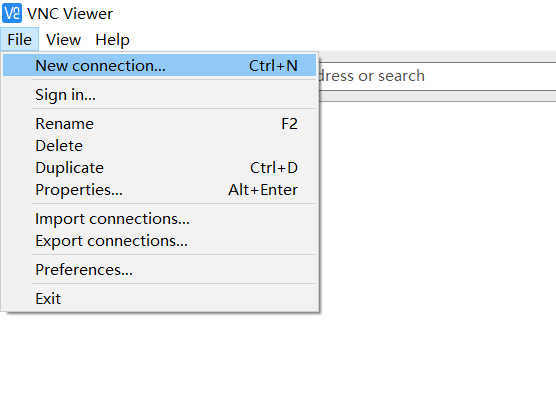Focus the address or search field

pos(437,76)
